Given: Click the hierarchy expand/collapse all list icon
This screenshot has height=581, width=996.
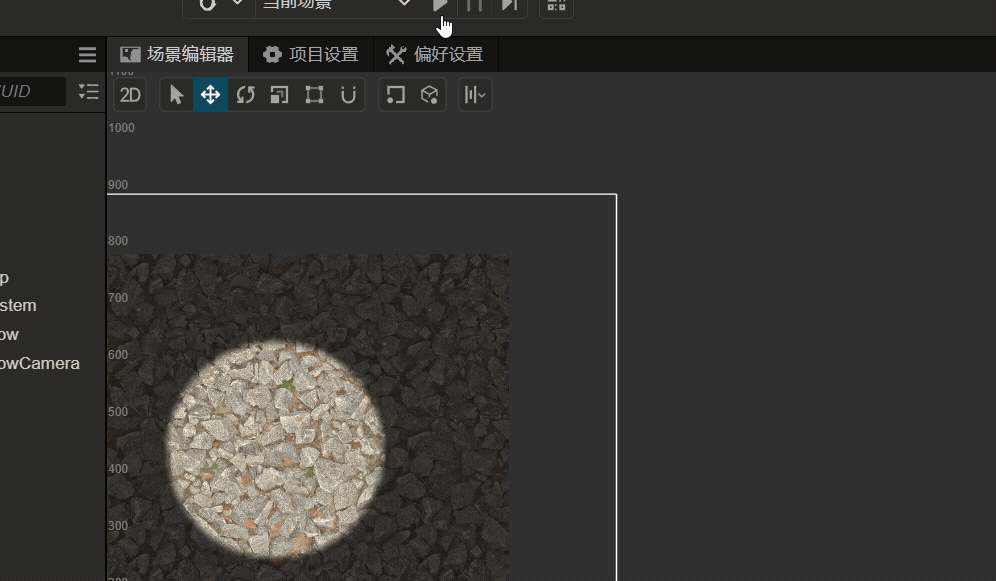Looking at the screenshot, I should (88, 91).
